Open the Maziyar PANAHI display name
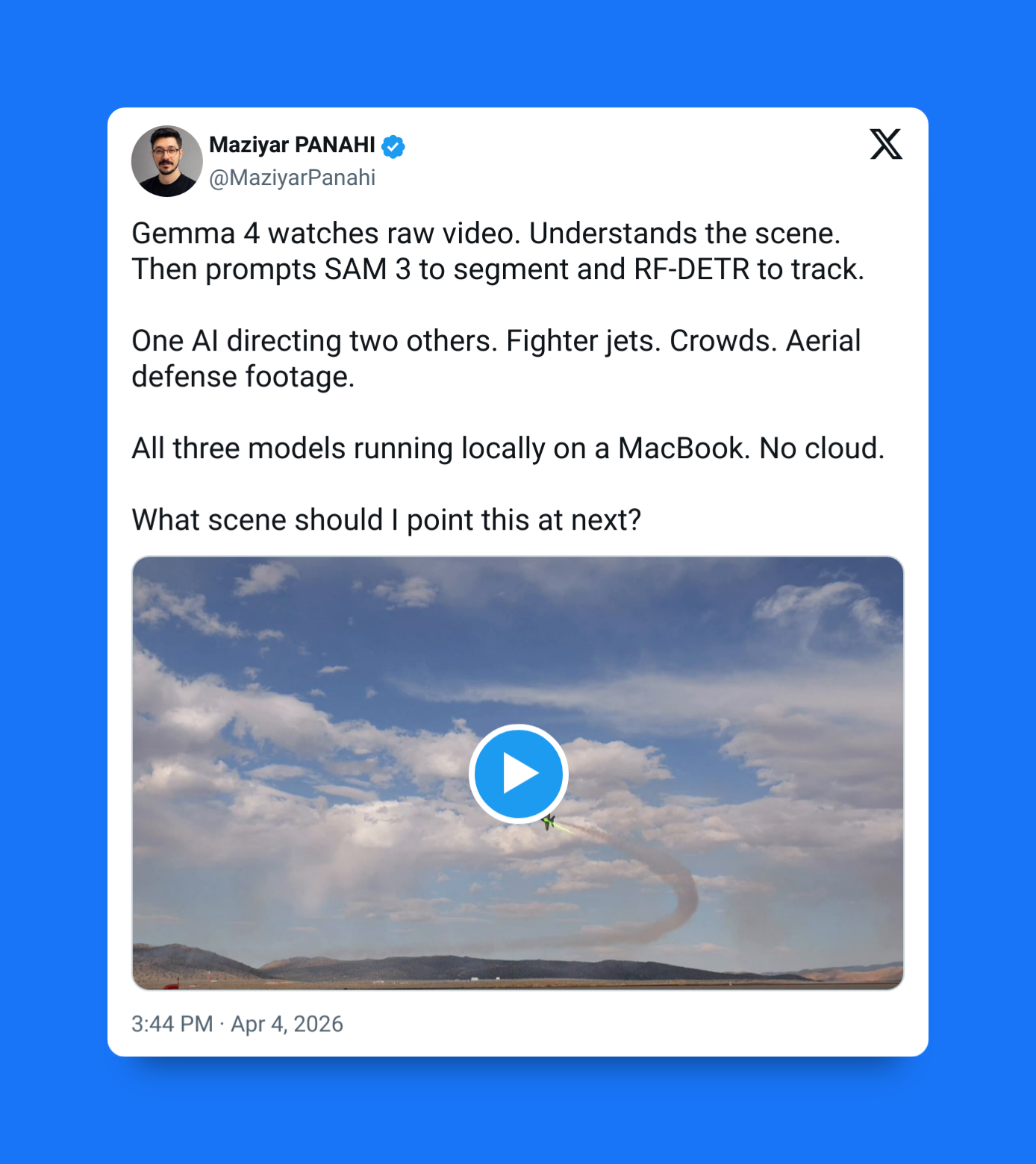Image resolution: width=1036 pixels, height=1164 pixels. tap(292, 145)
